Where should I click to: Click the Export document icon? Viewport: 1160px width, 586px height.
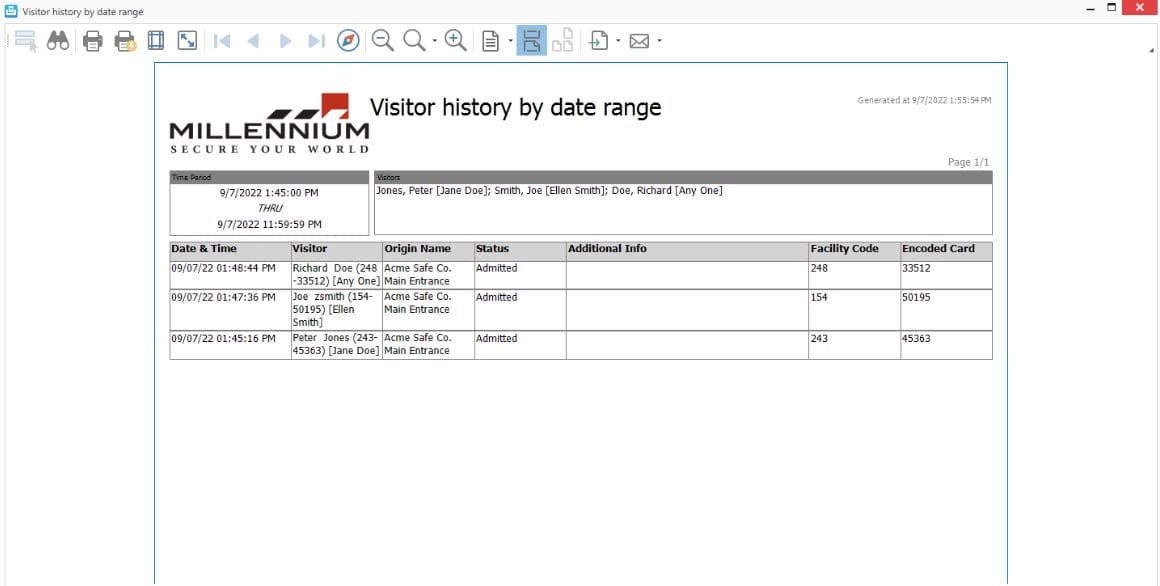tap(599, 41)
